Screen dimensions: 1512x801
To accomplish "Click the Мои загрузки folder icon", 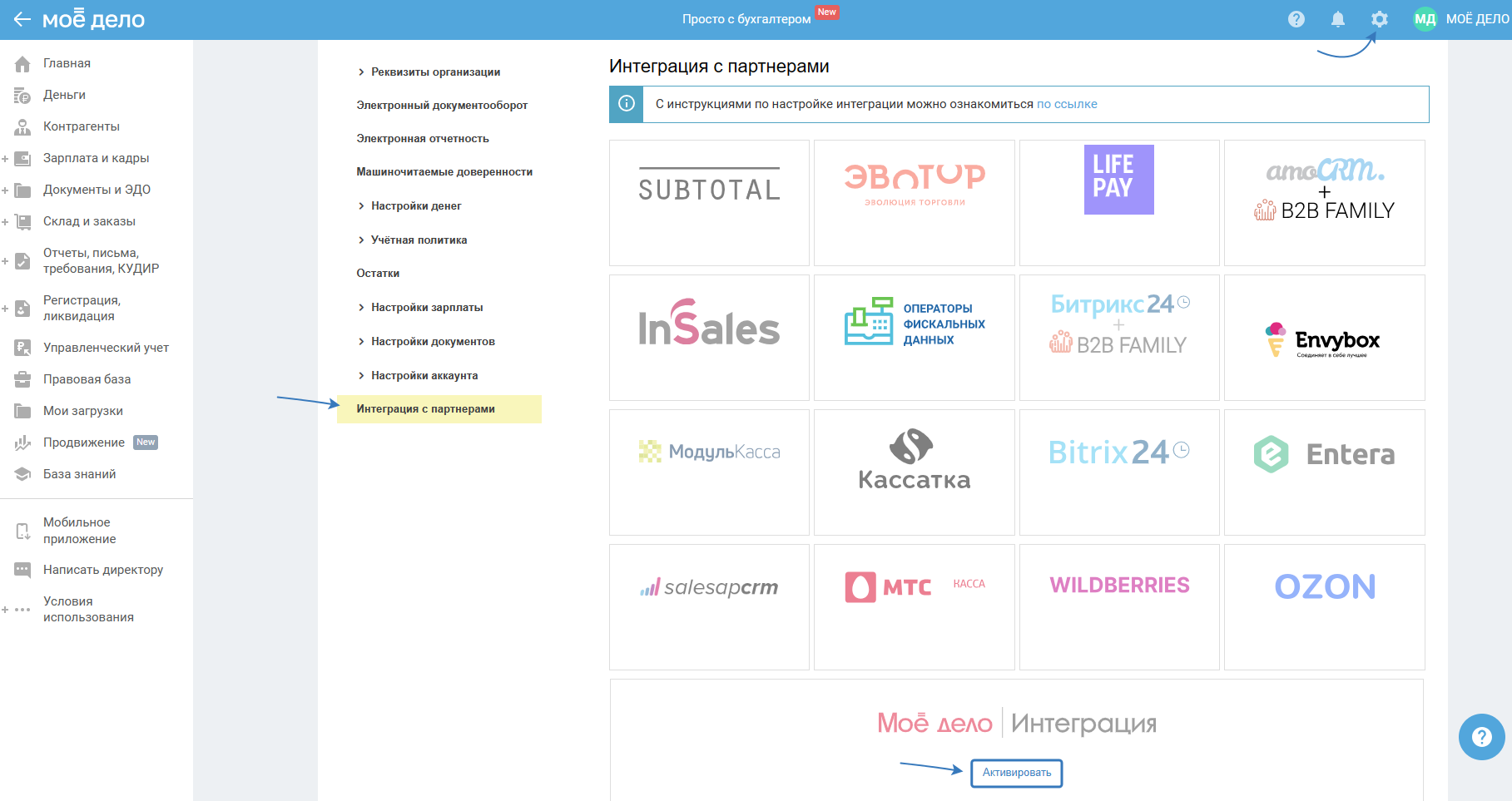I will tap(22, 412).
